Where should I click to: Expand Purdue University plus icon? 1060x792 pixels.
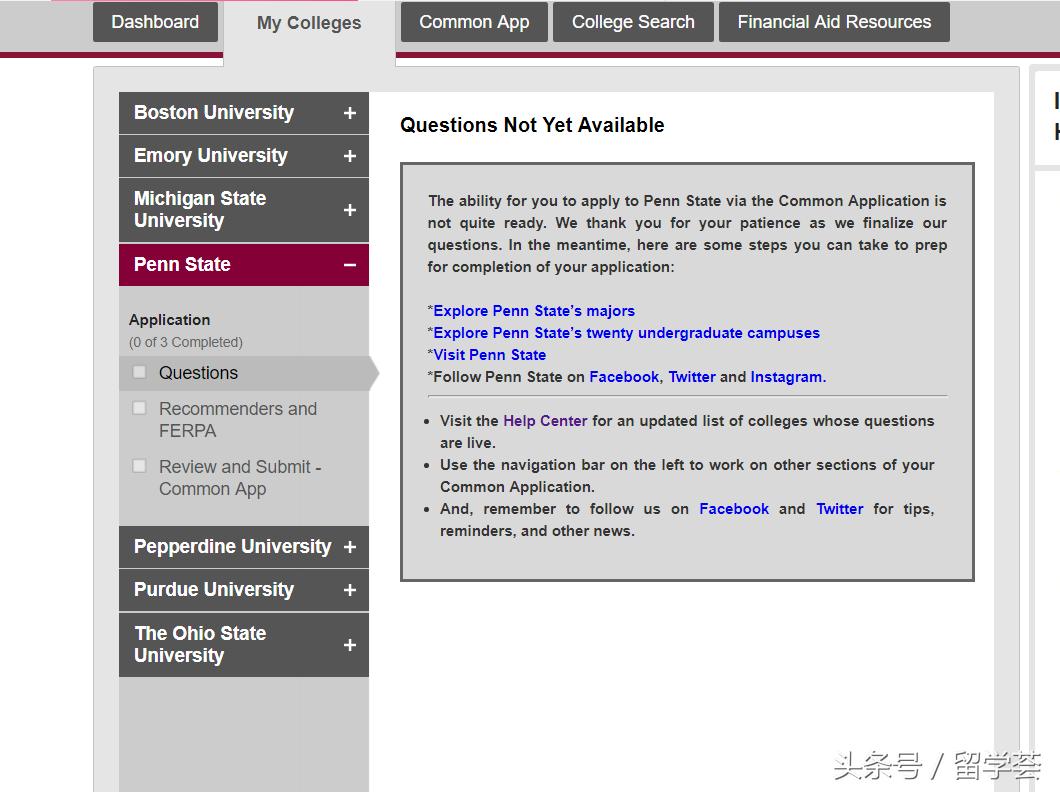pos(350,590)
